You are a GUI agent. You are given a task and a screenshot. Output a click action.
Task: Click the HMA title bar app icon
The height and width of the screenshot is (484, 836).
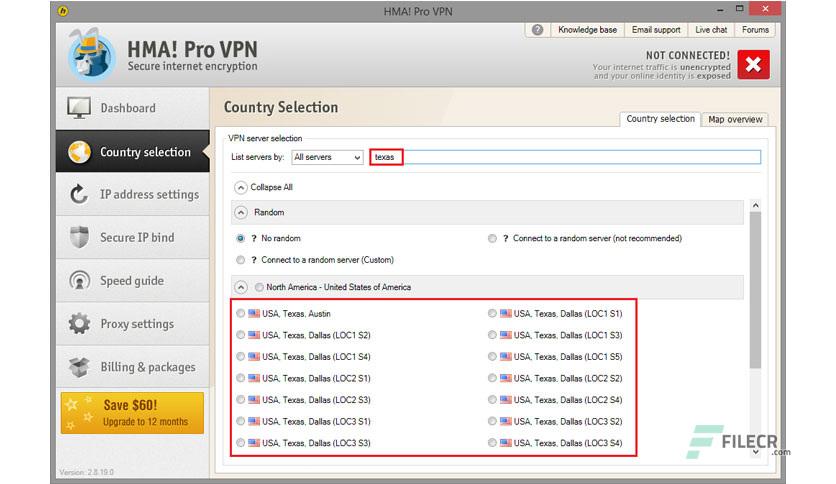point(63,11)
